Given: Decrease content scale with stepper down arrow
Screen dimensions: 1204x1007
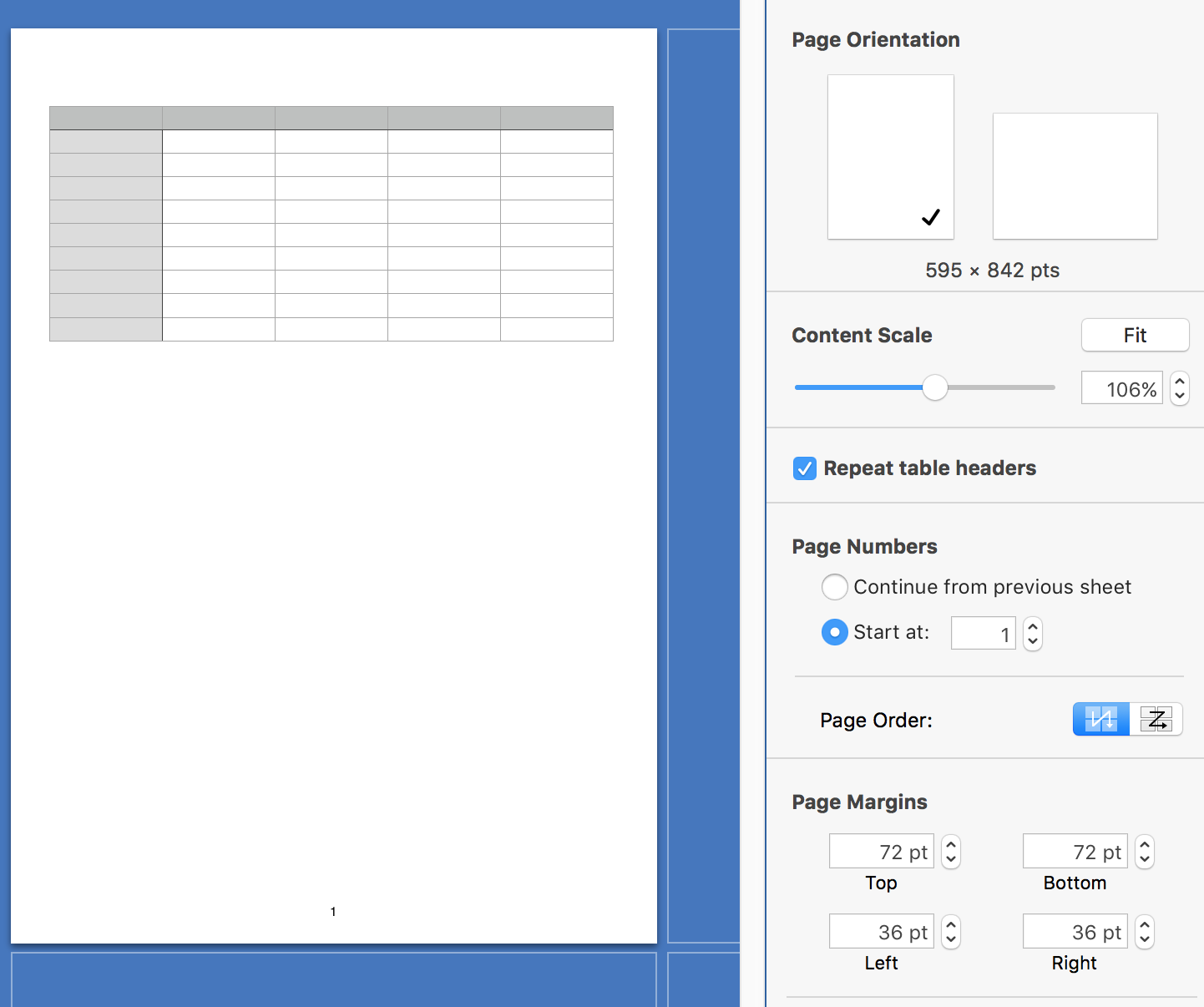Looking at the screenshot, I should (x=1180, y=397).
